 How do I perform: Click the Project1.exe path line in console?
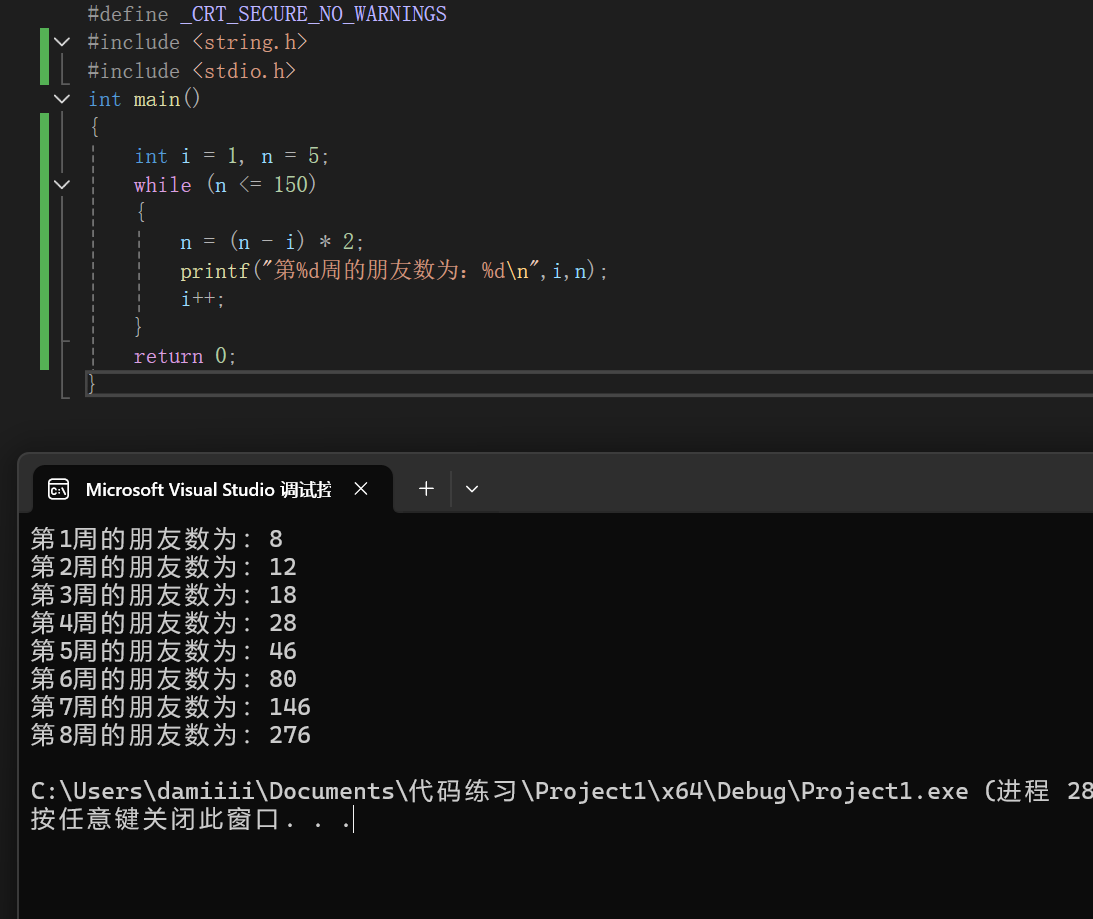pos(562,791)
